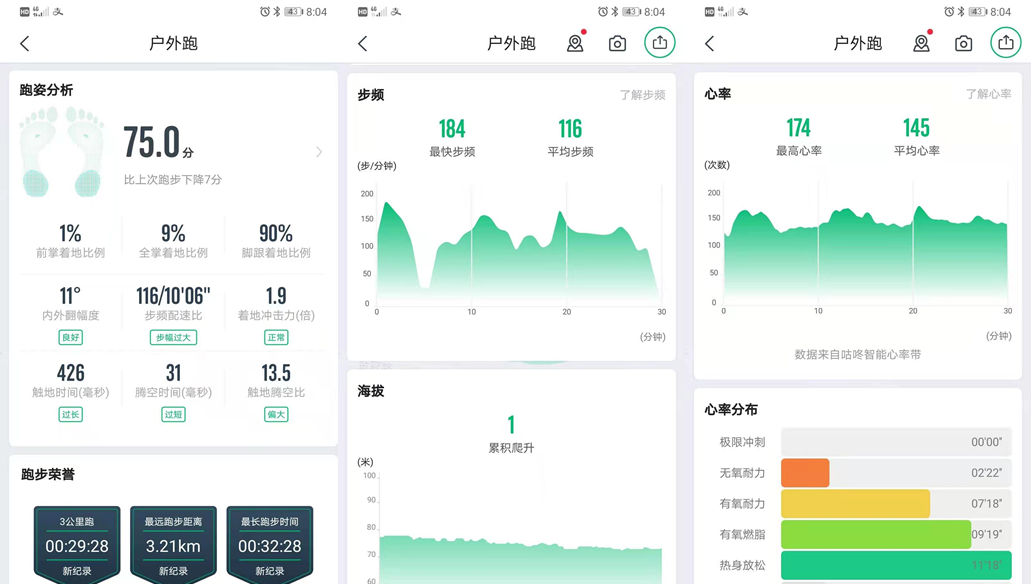1031x584 pixels.
Task: Tap the 有氧燃脂 light green bar
Action: coord(876,535)
